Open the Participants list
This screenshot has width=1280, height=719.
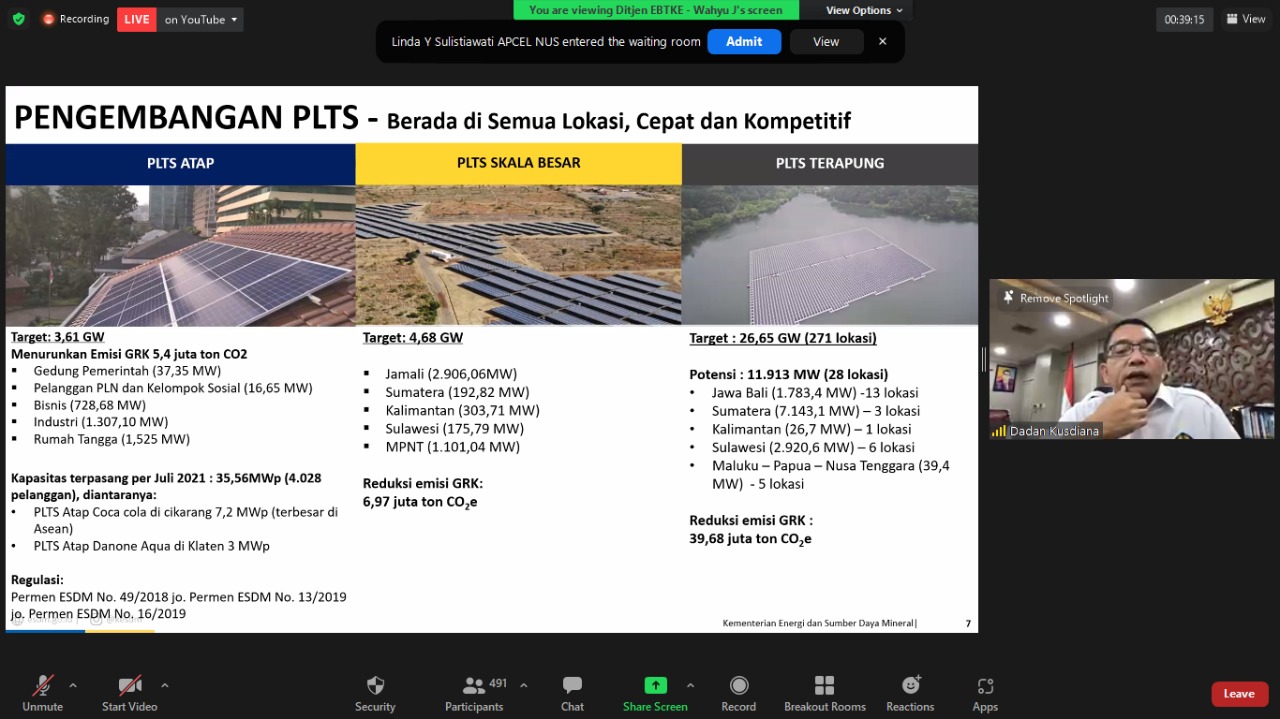coord(474,686)
